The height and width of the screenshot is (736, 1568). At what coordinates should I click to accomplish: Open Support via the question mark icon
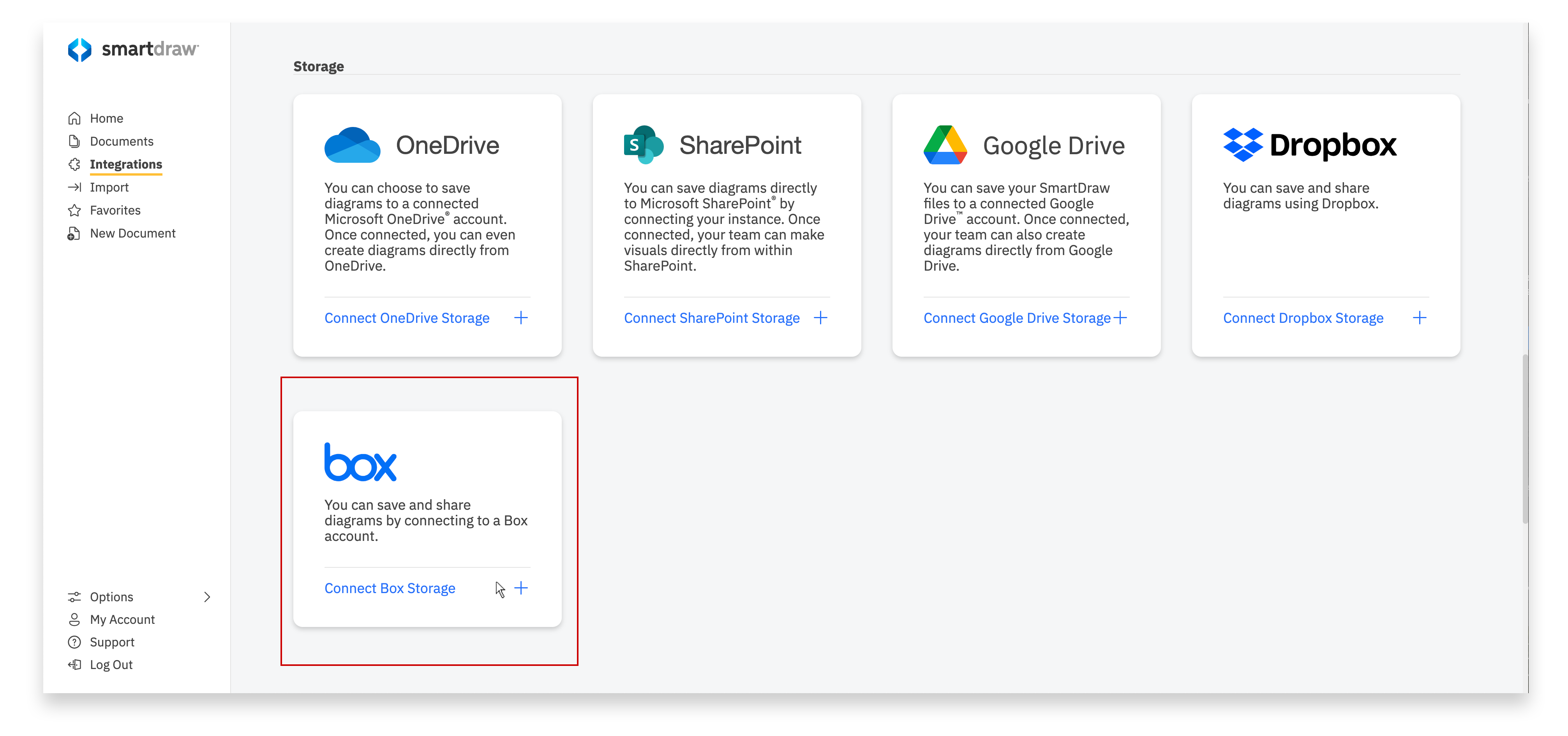tap(74, 642)
